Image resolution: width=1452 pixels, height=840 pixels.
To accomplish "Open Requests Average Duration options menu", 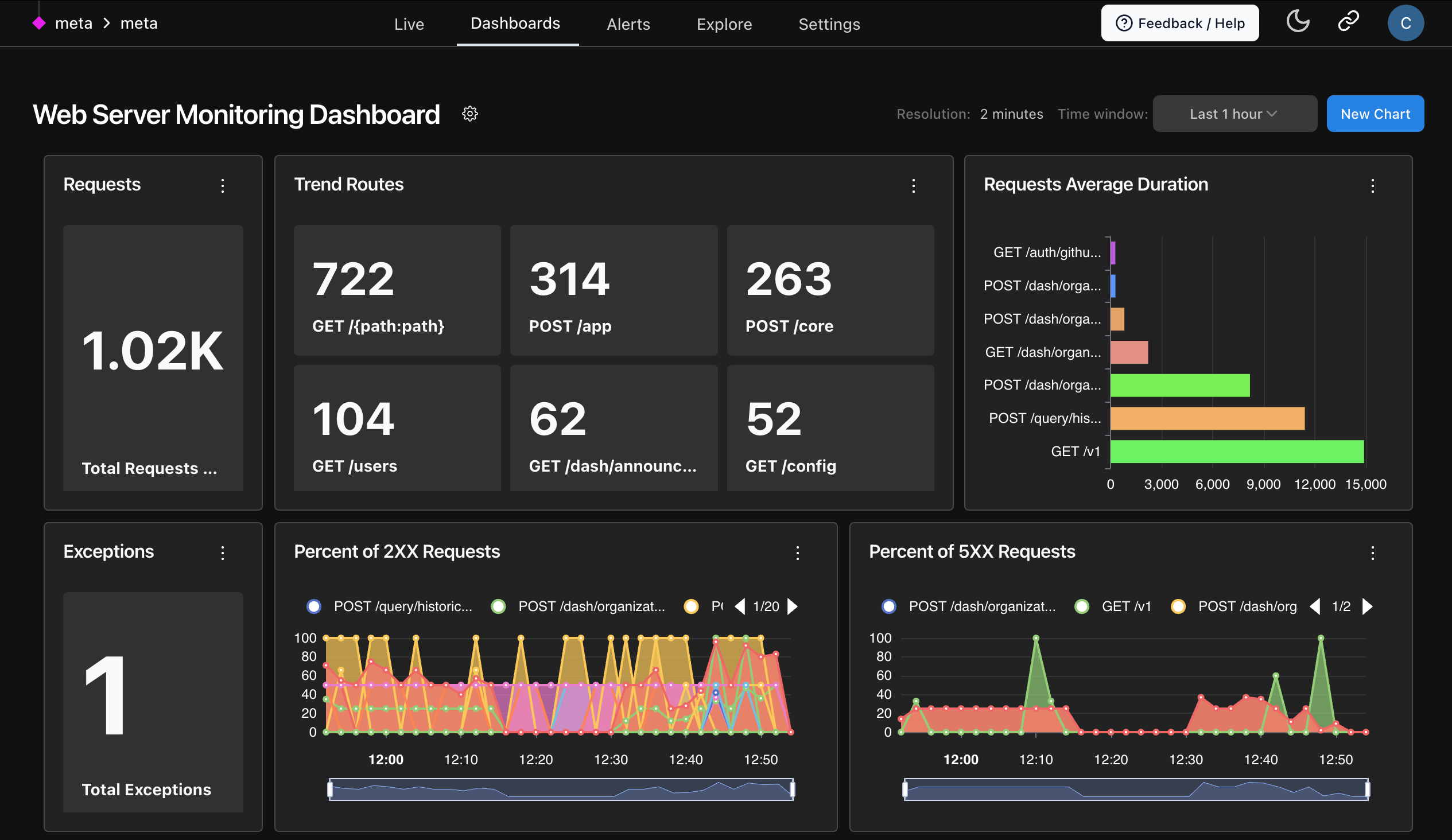I will tap(1372, 185).
